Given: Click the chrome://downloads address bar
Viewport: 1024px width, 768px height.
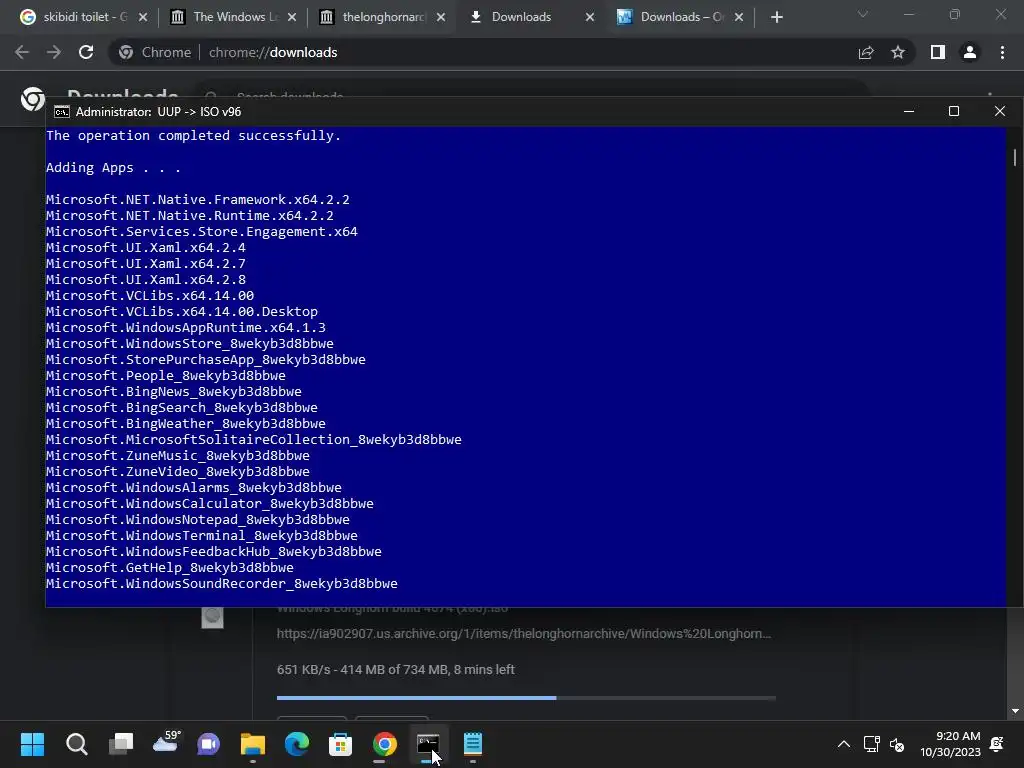Looking at the screenshot, I should click(x=483, y=52).
